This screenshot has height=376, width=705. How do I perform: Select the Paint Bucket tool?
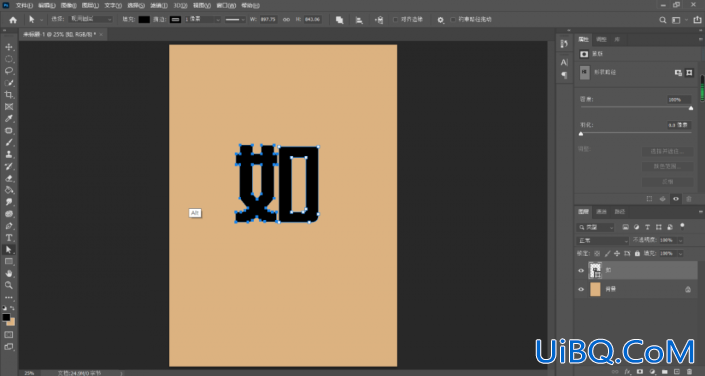coord(9,190)
